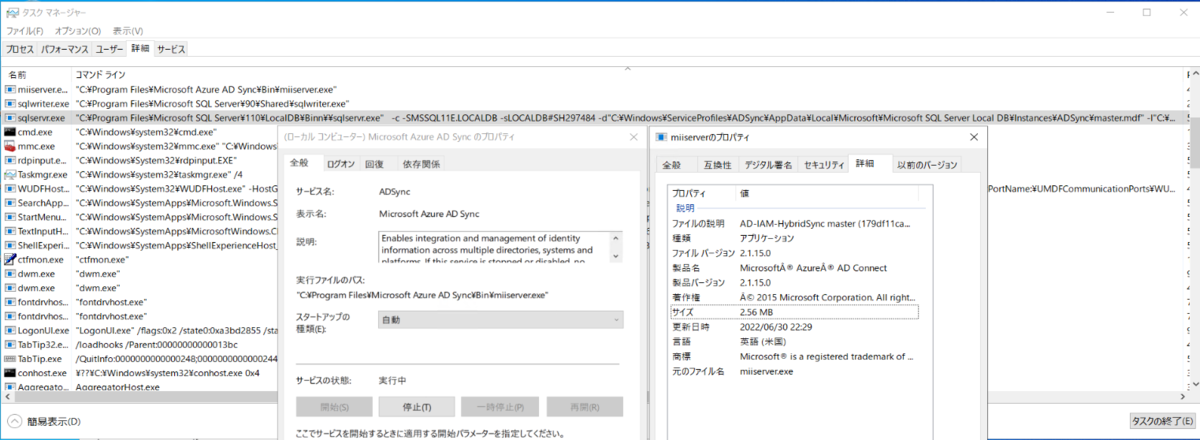Select the 更新日時 2022/06/30 22:29 row
The width and height of the screenshot is (1200, 440).
coord(794,327)
